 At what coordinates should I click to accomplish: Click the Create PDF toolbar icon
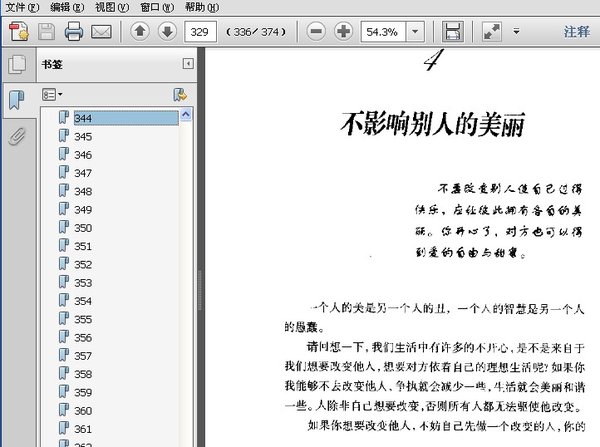(x=18, y=31)
